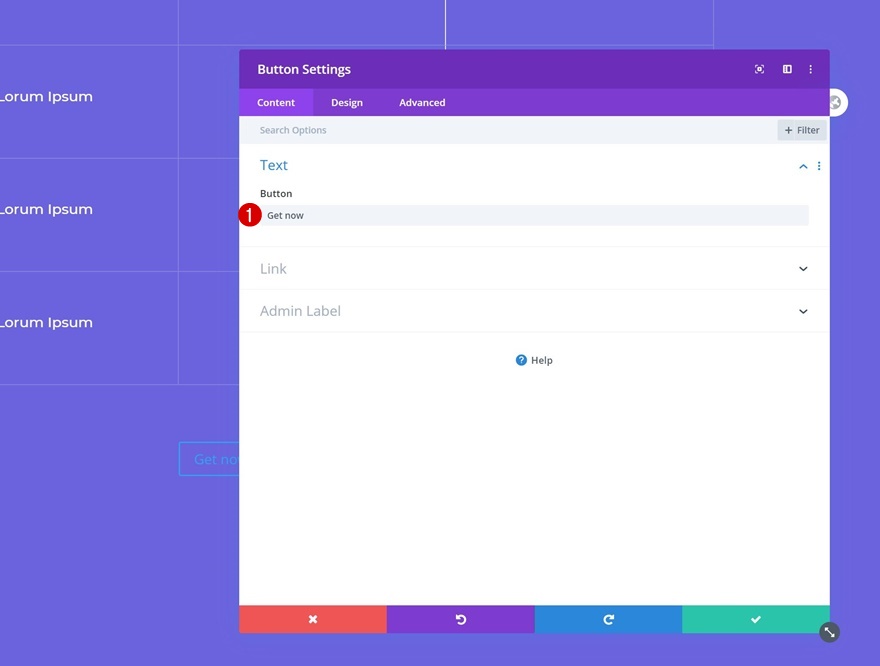Click the partially hidden circle icon beside modal
Image resolution: width=880 pixels, height=666 pixels.
(838, 103)
